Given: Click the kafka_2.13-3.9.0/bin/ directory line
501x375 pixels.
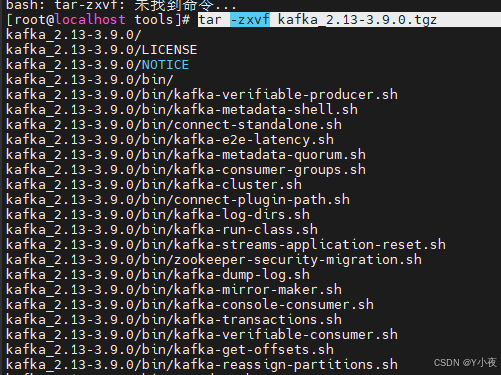Looking at the screenshot, I should [90, 80].
